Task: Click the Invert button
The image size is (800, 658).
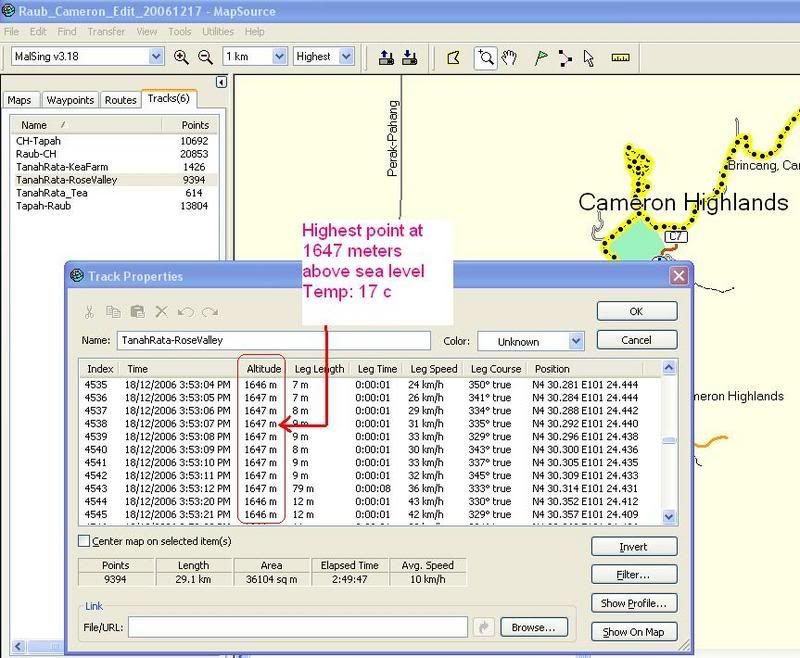Action: point(634,547)
